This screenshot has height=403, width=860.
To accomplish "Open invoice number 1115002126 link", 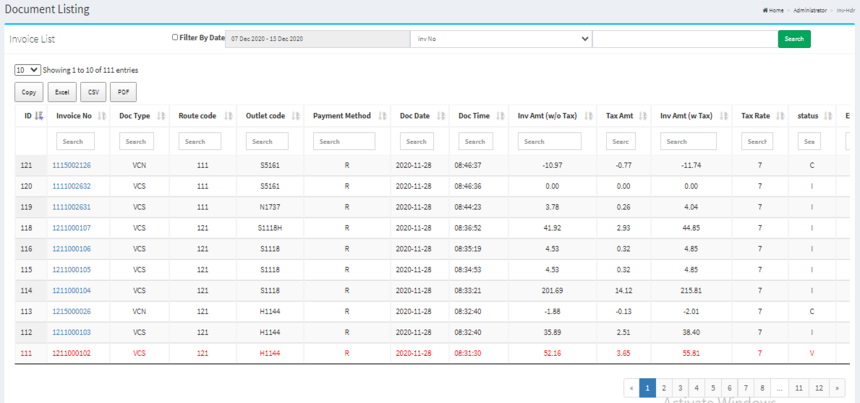I will click(x=72, y=164).
